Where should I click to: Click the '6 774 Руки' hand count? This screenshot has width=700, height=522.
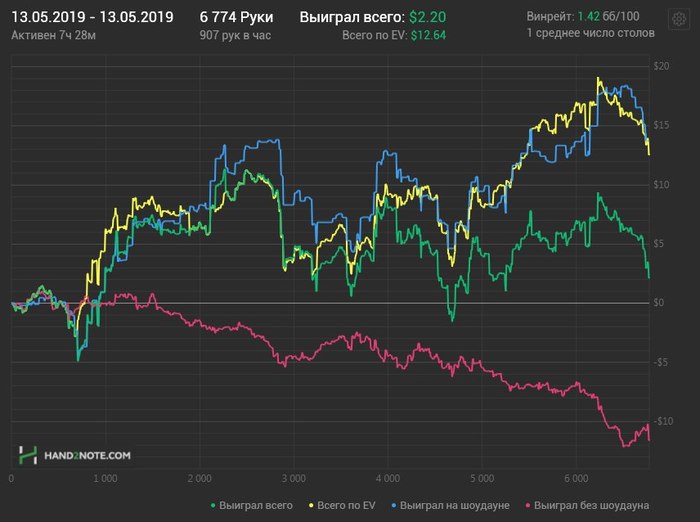coord(236,17)
